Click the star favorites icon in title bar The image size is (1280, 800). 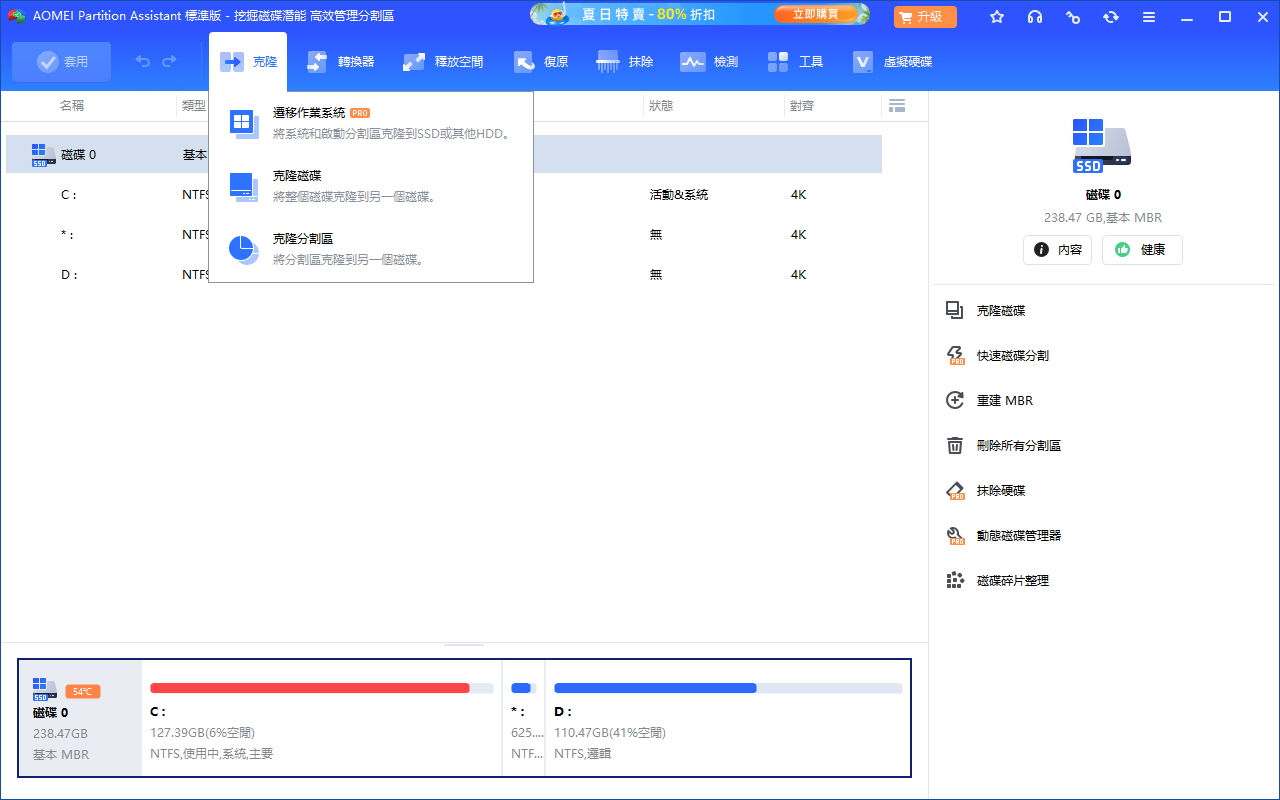pyautogui.click(x=997, y=17)
